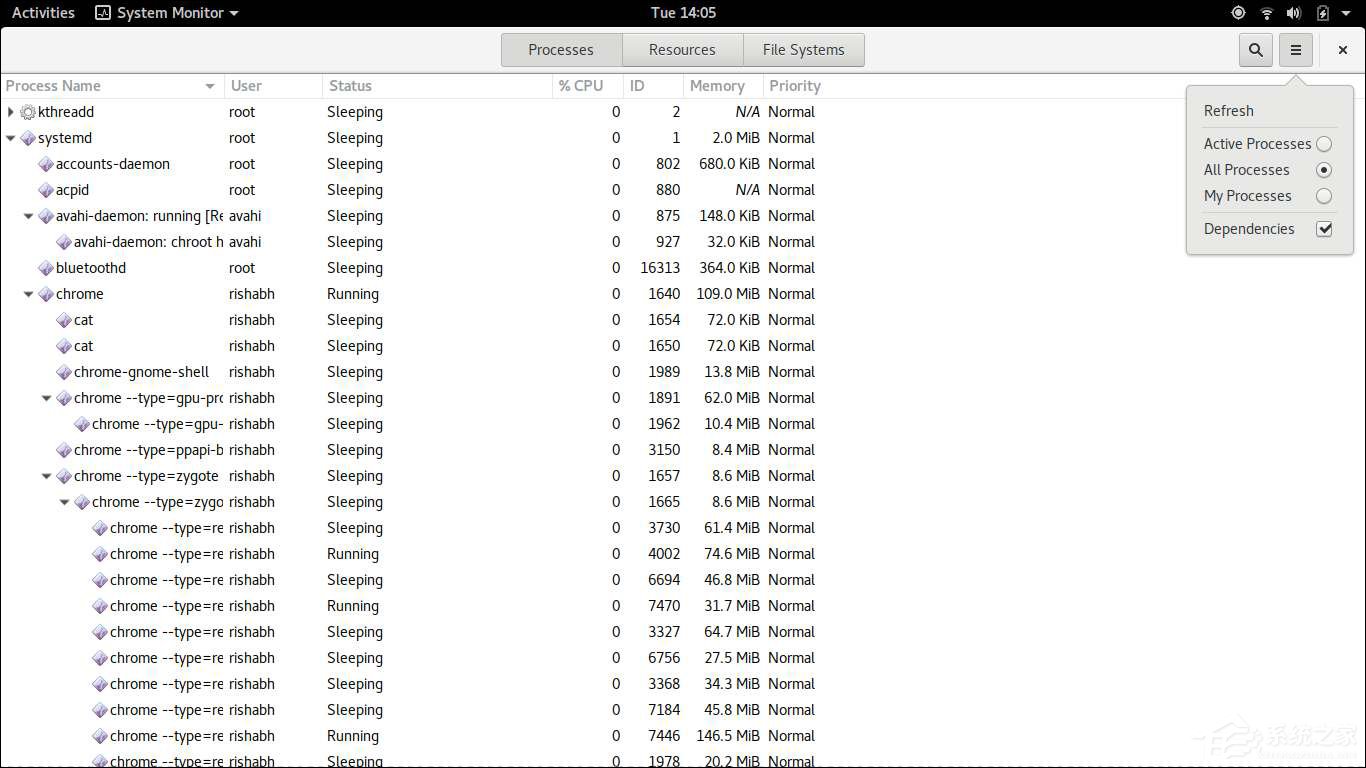Click the search magnifier icon

(x=1255, y=50)
